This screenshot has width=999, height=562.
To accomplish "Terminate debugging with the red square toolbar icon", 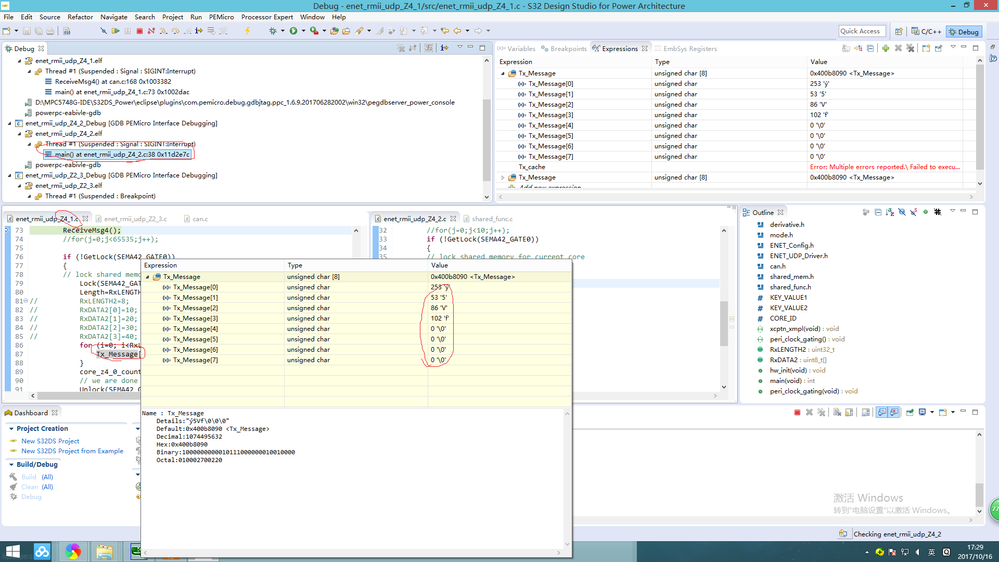I will [140, 31].
